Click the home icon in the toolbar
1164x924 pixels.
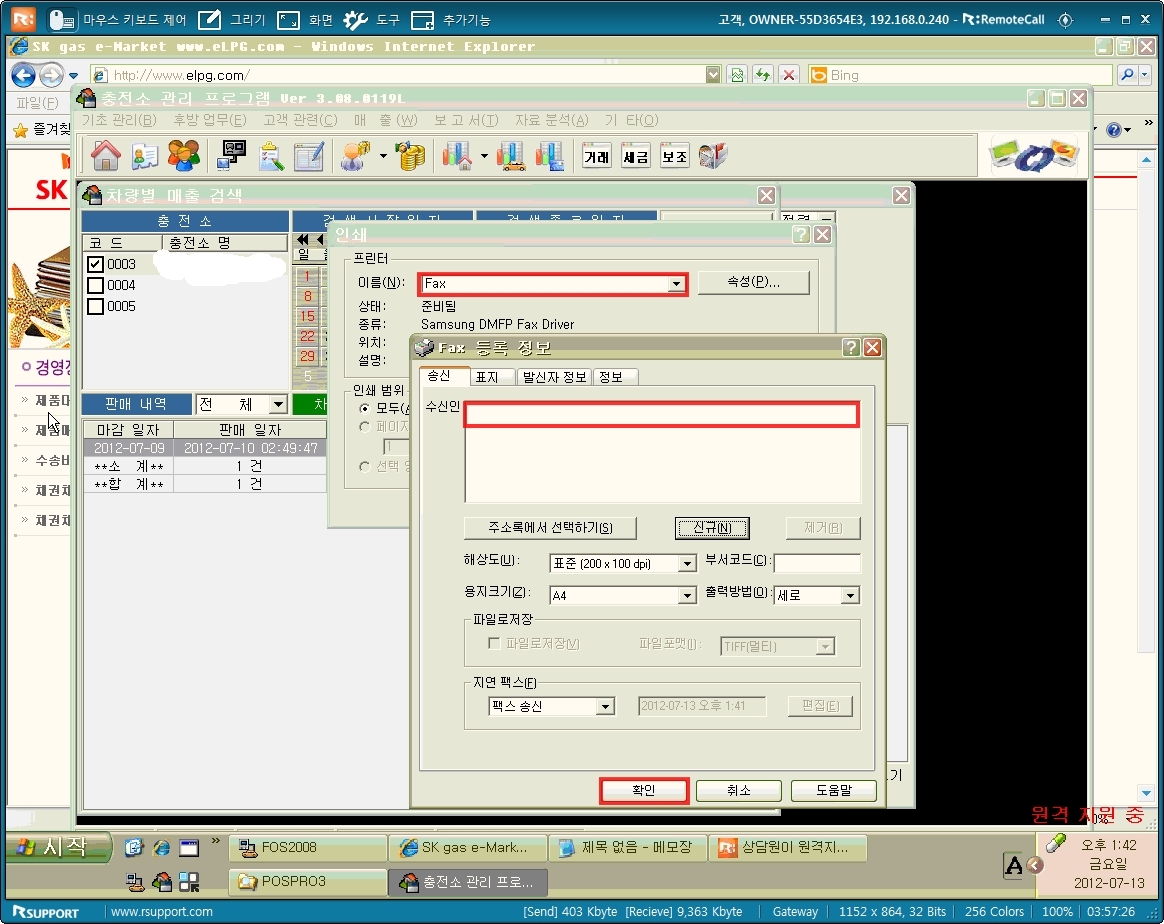[105, 155]
